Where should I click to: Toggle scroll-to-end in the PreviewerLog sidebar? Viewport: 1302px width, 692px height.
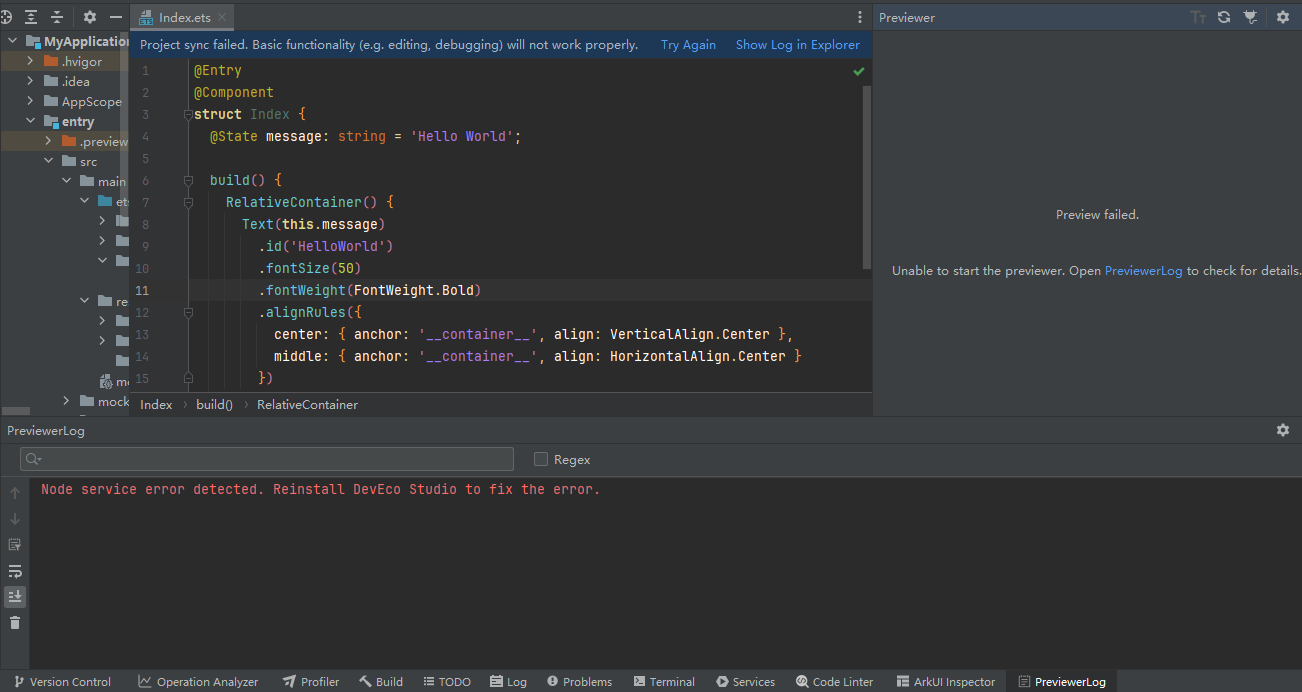[15, 597]
